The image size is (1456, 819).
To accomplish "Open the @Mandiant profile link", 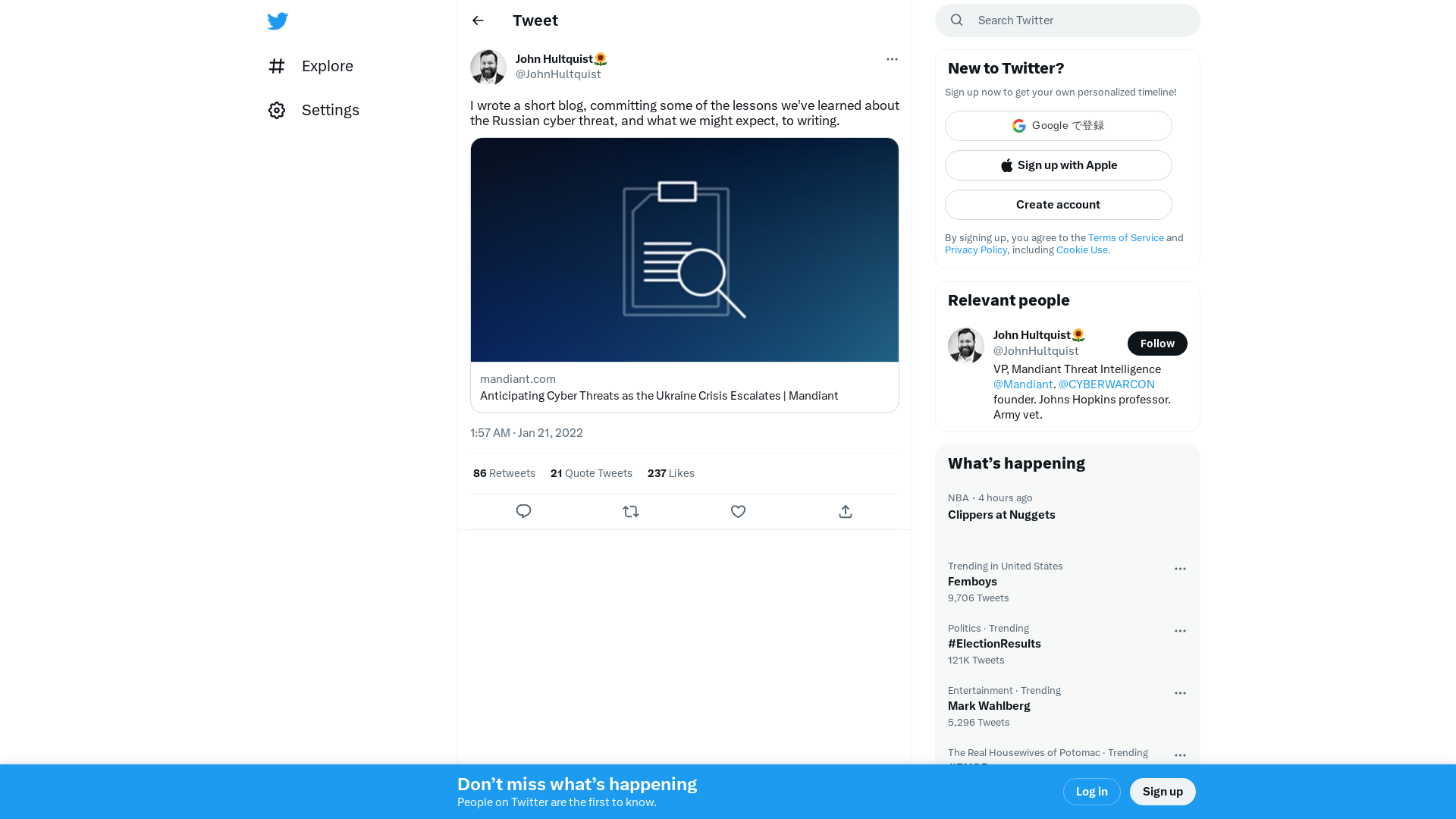I will coord(1023,384).
